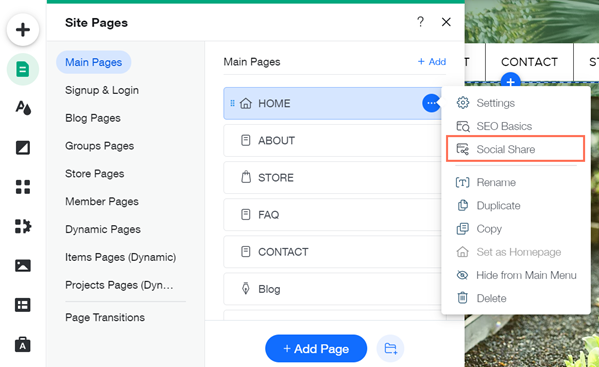Viewport: 599px width, 367px height.
Task: Select the STORE page in the list
Action: coord(332,178)
